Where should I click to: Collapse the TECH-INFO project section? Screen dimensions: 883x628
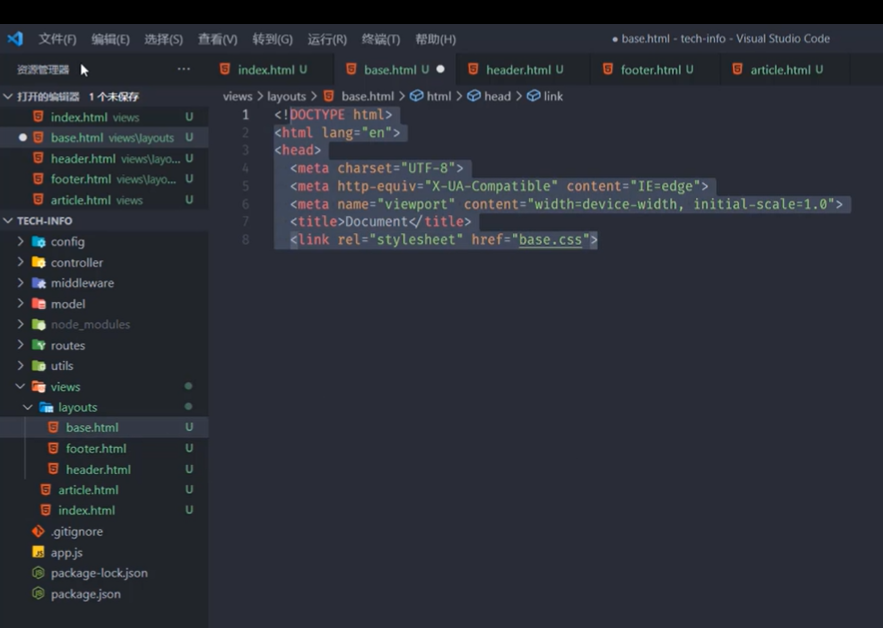(8, 221)
